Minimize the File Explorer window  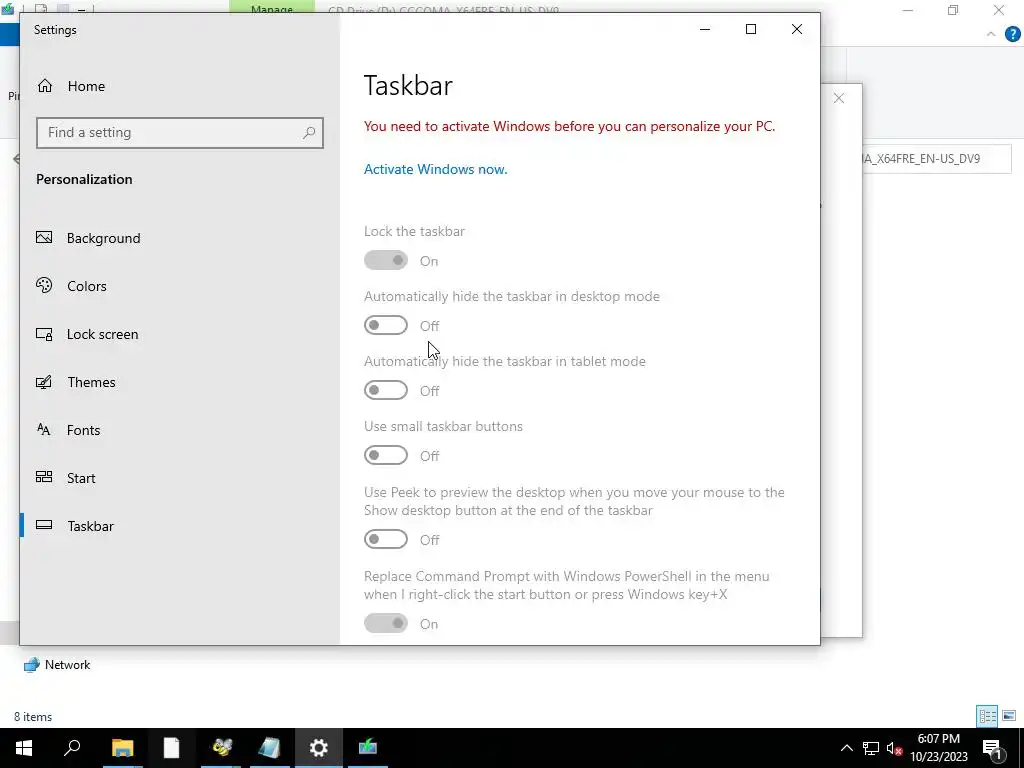tap(908, 10)
